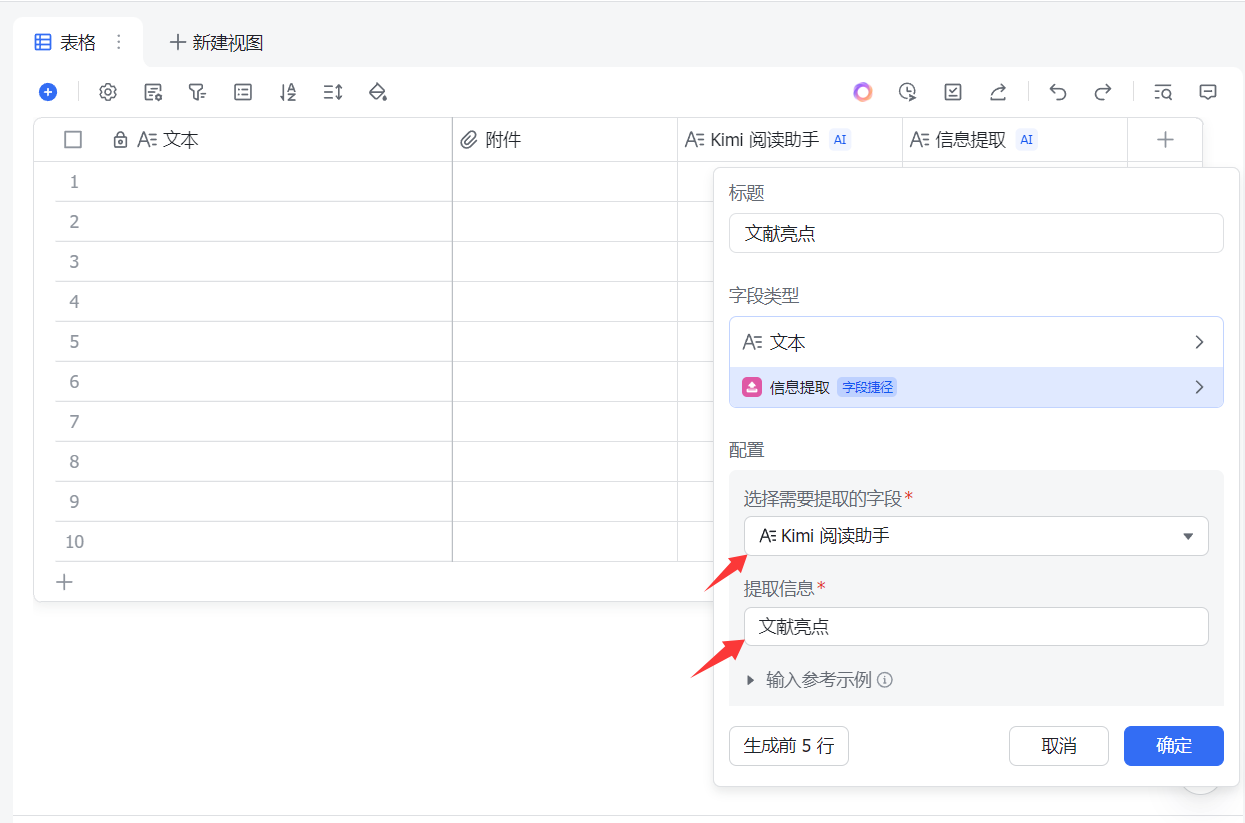This screenshot has height=823, width=1245.
Task: Click the redo arrow icon
Action: point(1103,92)
